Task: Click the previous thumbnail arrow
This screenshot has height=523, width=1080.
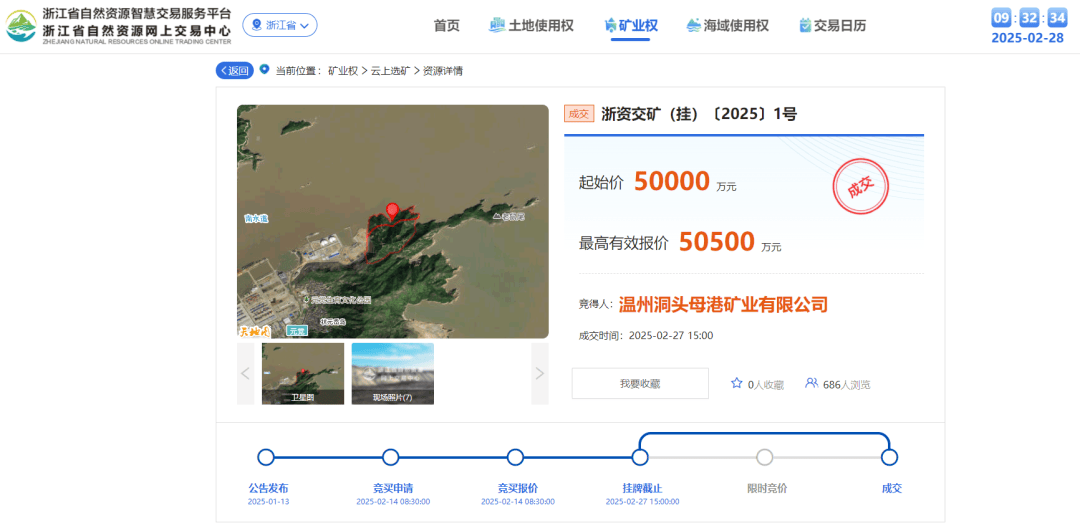Action: [x=245, y=373]
